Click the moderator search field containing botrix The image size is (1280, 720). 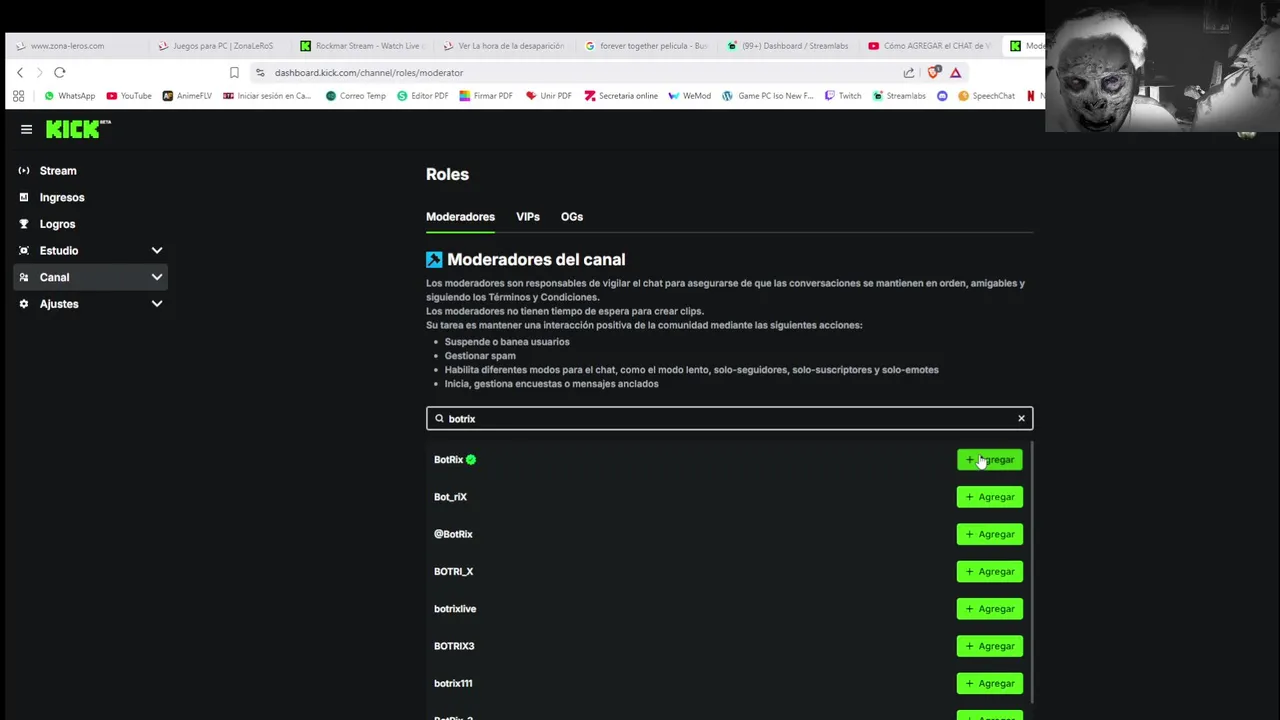(x=729, y=419)
